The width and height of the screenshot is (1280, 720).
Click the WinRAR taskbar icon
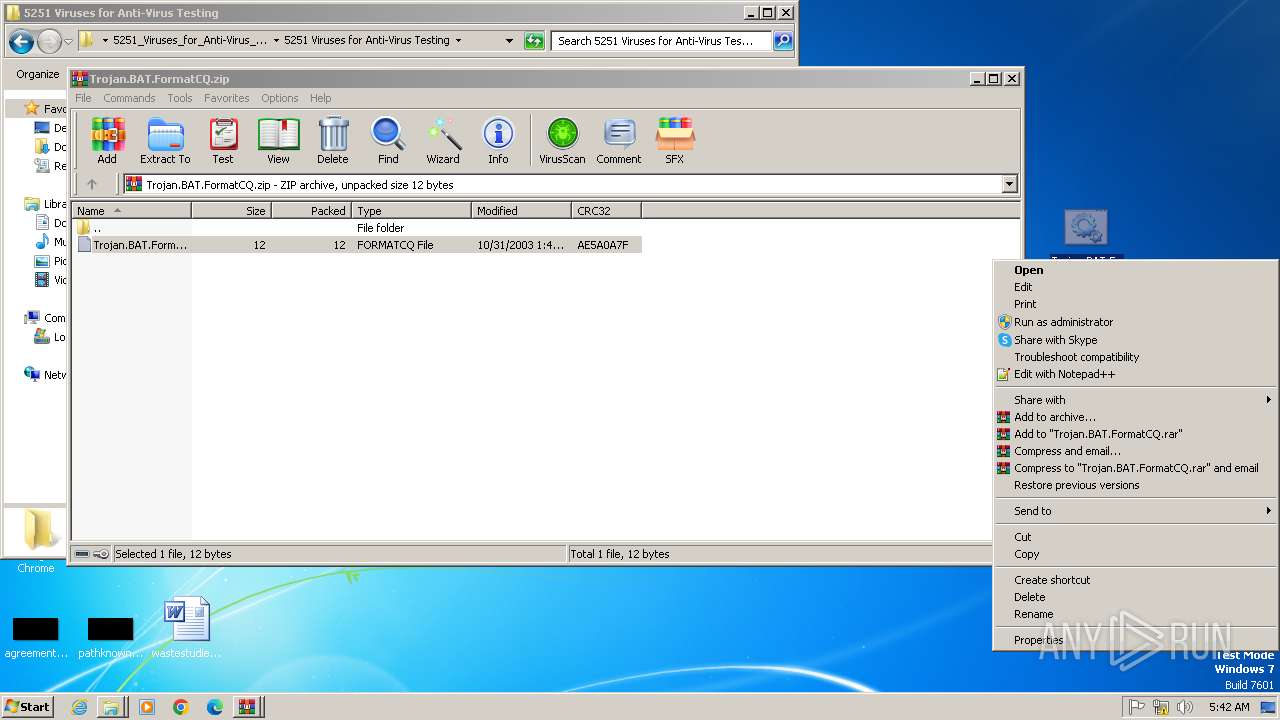(247, 707)
